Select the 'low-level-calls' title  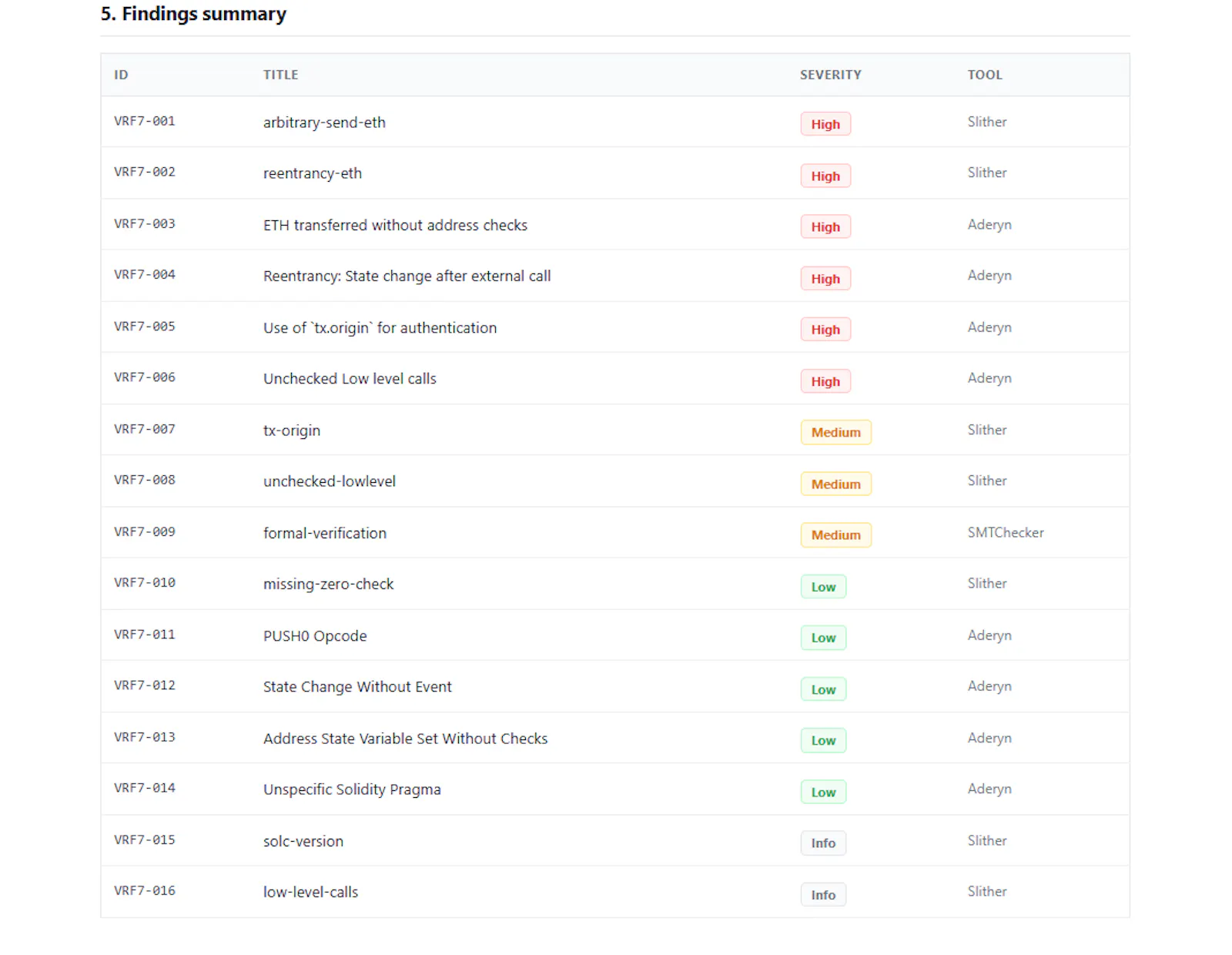click(x=310, y=892)
